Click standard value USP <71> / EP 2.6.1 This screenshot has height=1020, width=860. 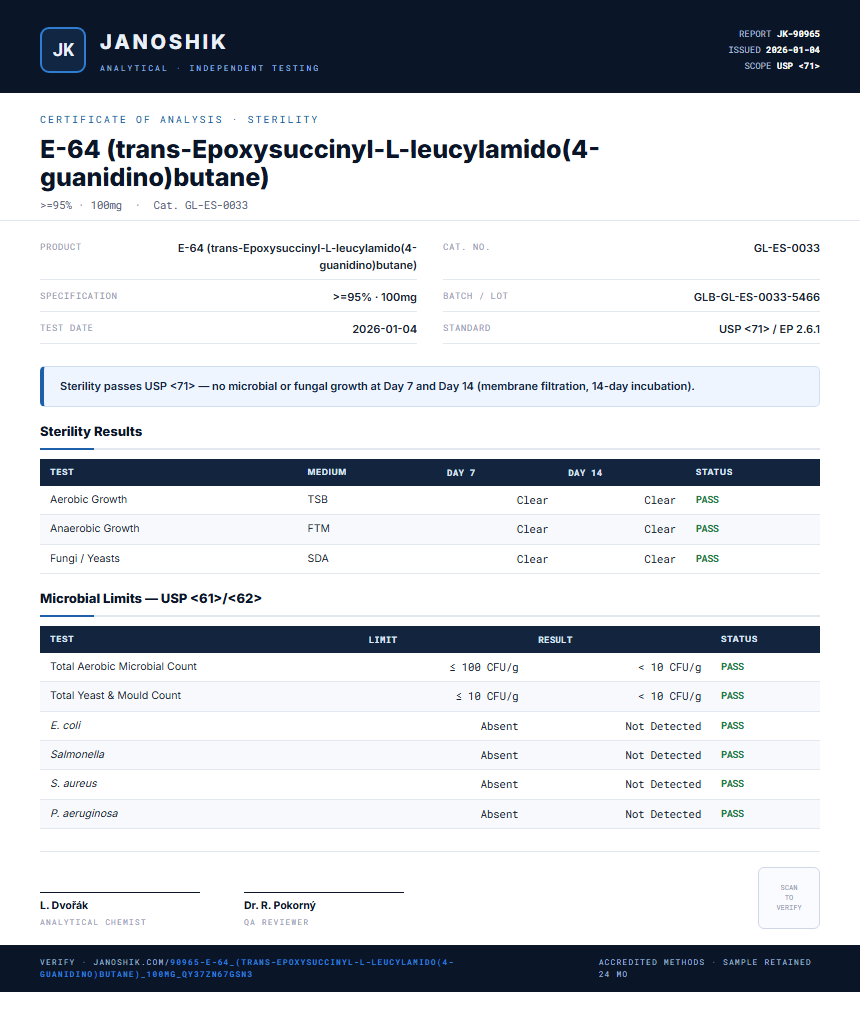pyautogui.click(x=770, y=329)
